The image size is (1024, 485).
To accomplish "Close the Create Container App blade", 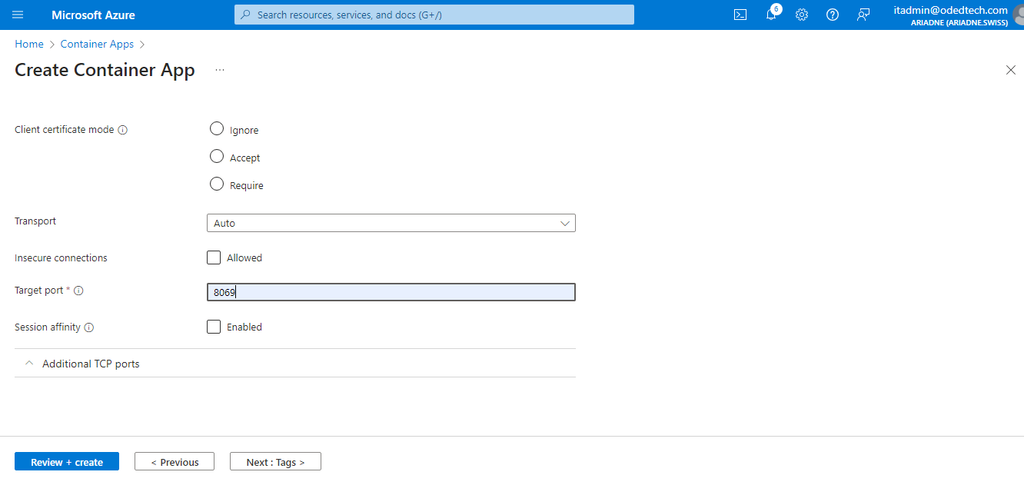I will [1010, 70].
